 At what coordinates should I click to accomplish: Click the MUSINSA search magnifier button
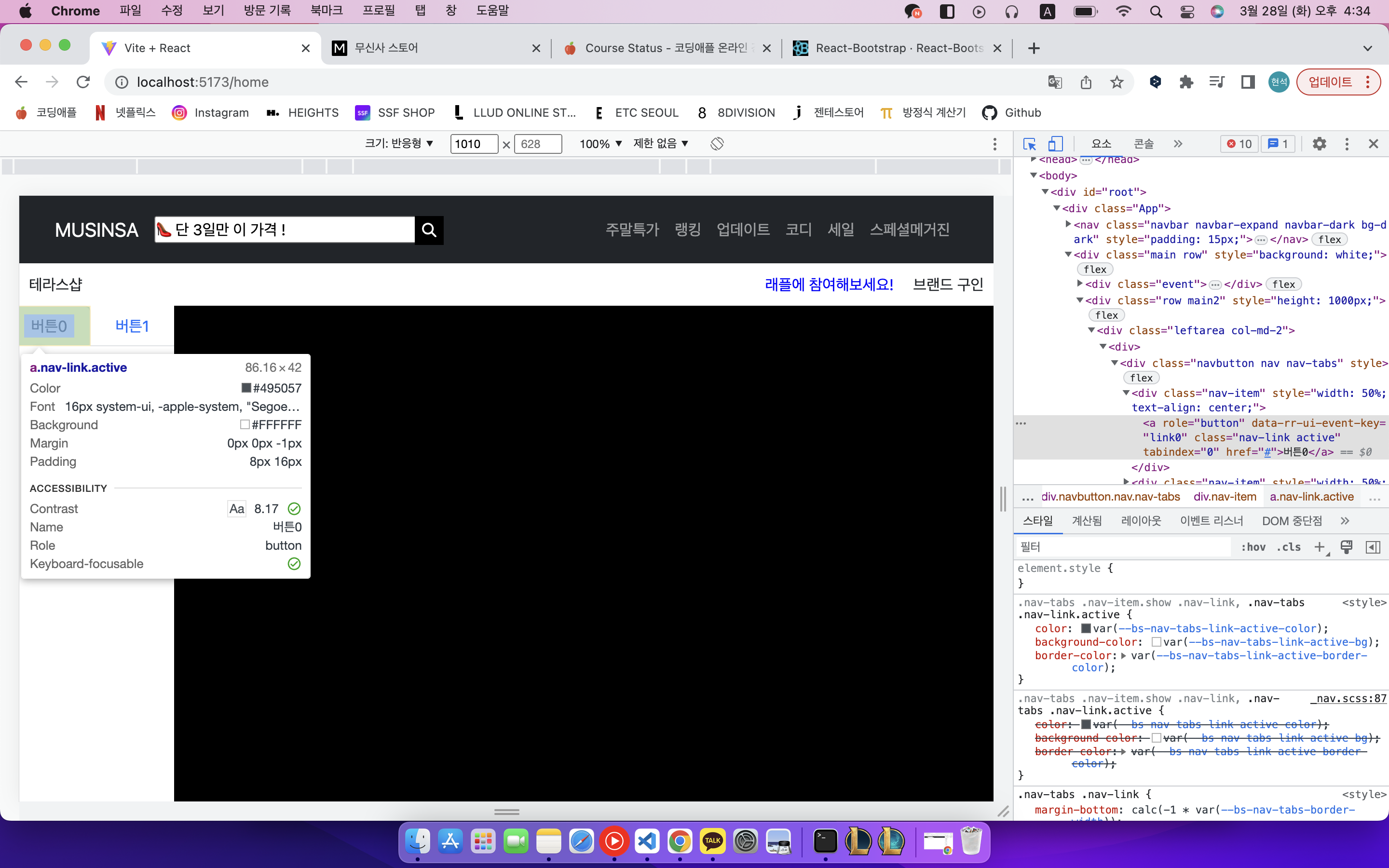pos(429,230)
